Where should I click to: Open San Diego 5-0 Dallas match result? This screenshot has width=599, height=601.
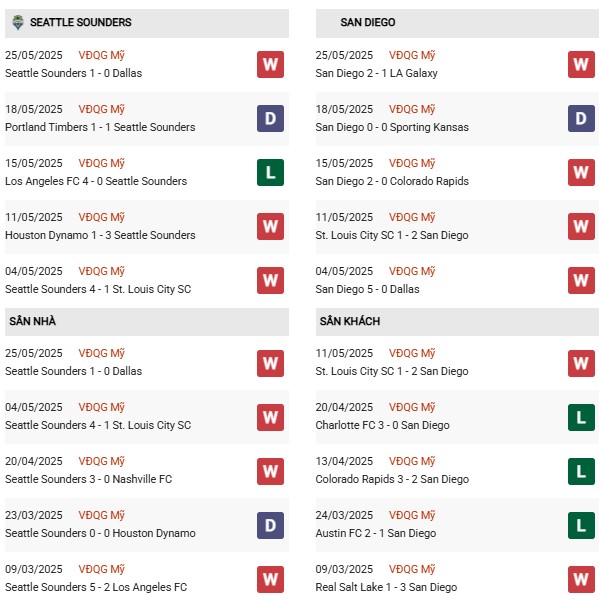[367, 289]
